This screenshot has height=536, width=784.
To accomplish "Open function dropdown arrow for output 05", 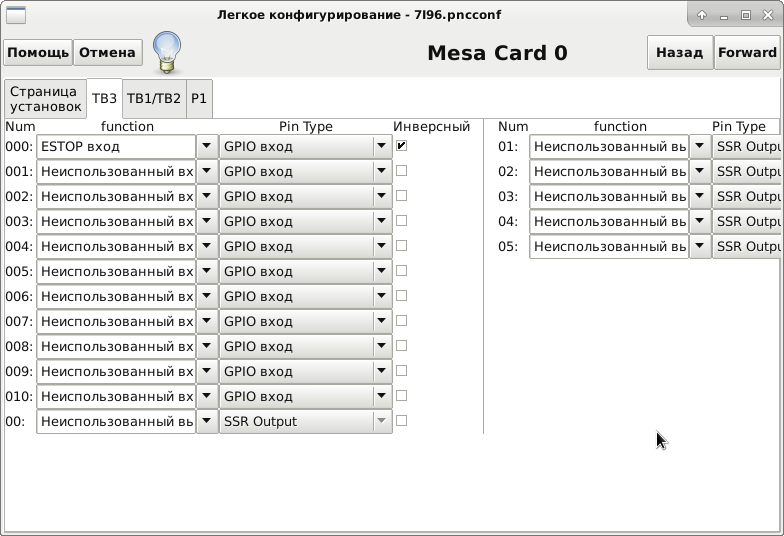I will pyautogui.click(x=700, y=246).
